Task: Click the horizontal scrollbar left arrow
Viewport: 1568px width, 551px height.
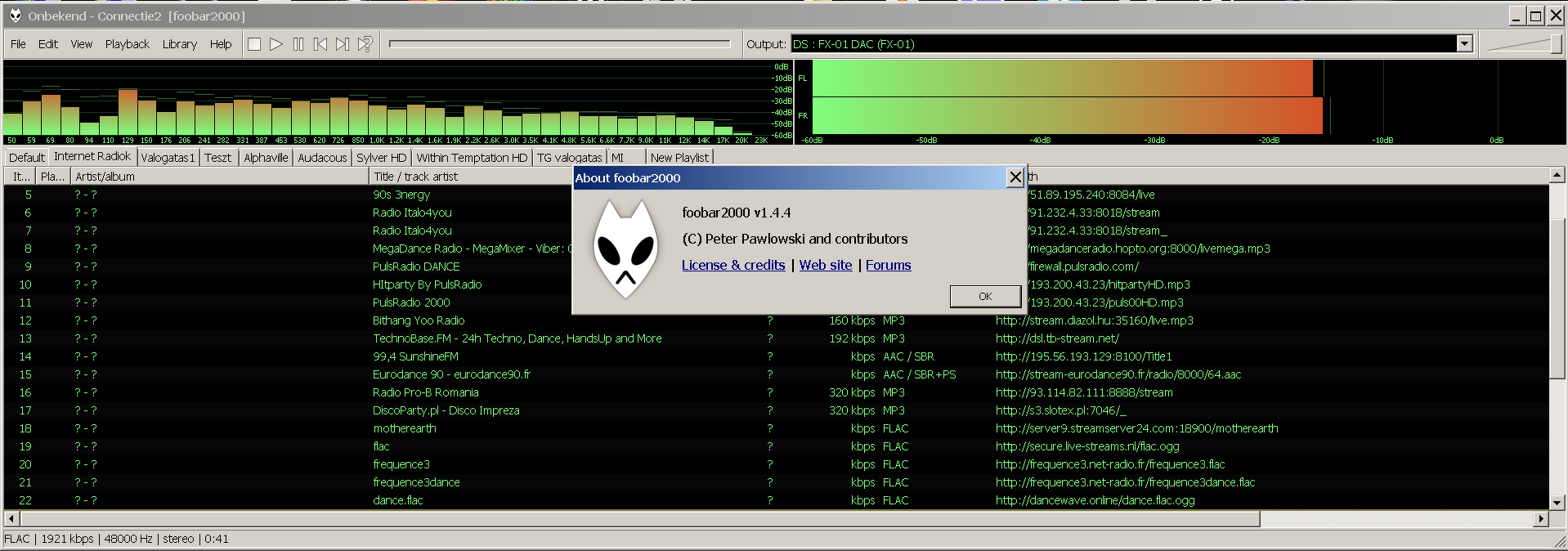Action: click(x=11, y=518)
